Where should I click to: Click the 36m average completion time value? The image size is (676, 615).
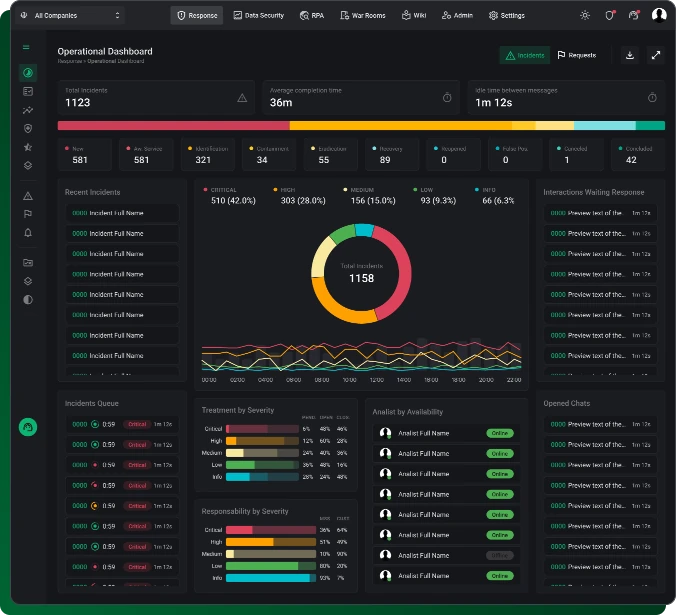point(281,103)
